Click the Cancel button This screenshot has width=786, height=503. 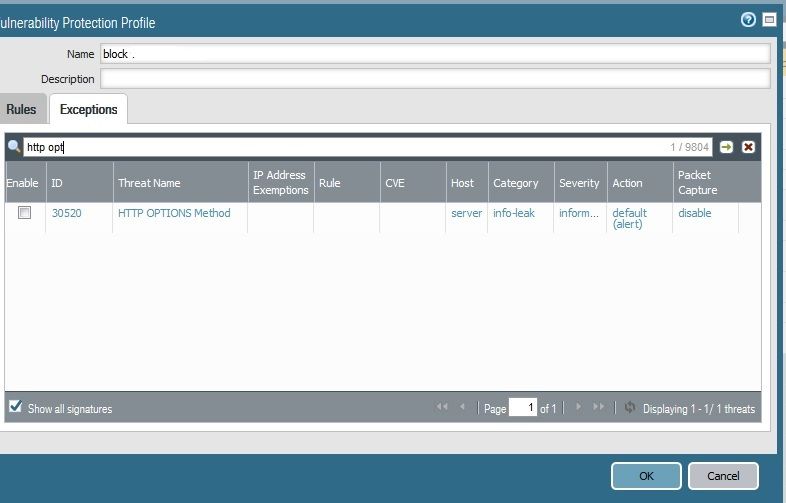(723, 476)
